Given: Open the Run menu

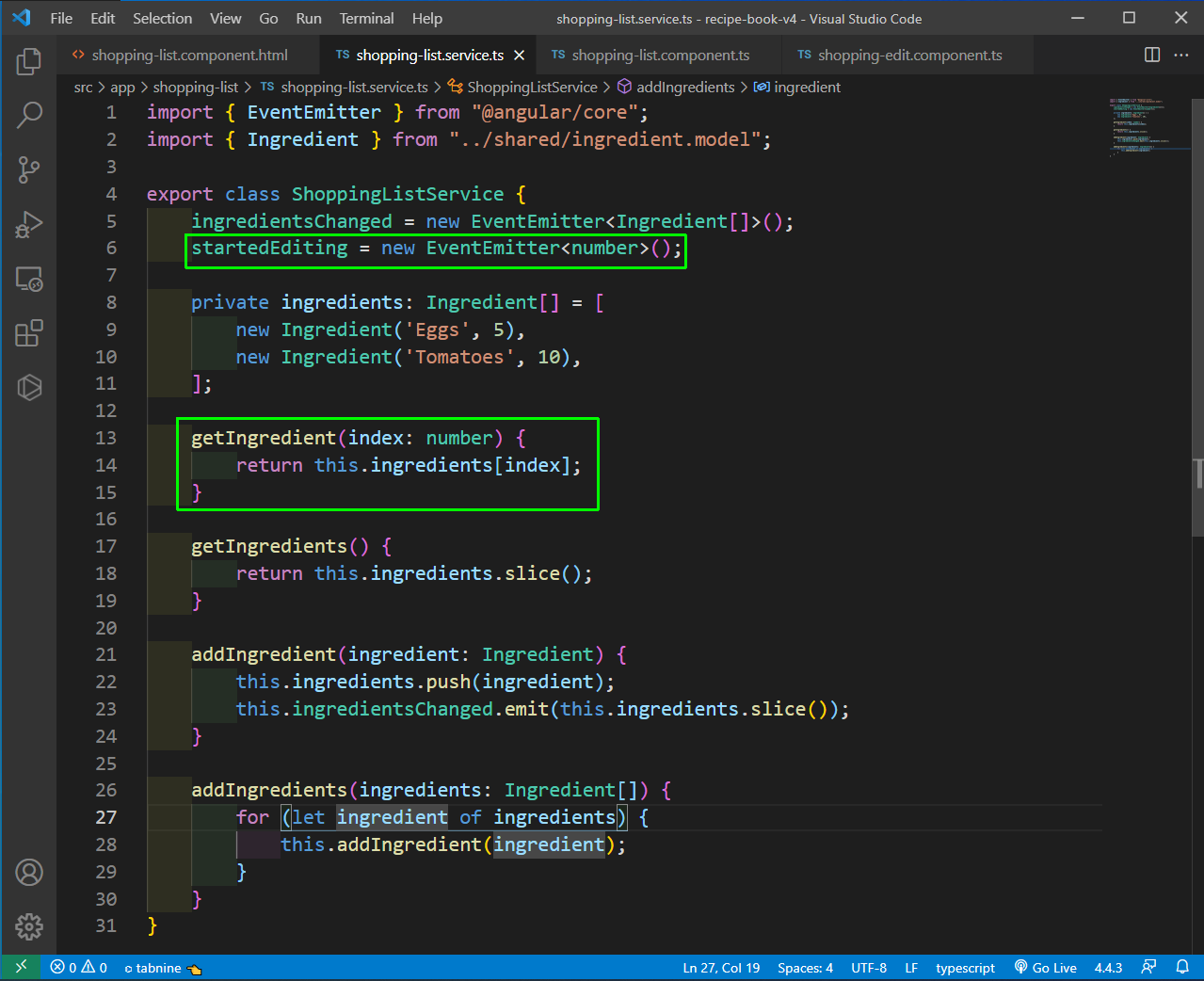Looking at the screenshot, I should (x=309, y=18).
